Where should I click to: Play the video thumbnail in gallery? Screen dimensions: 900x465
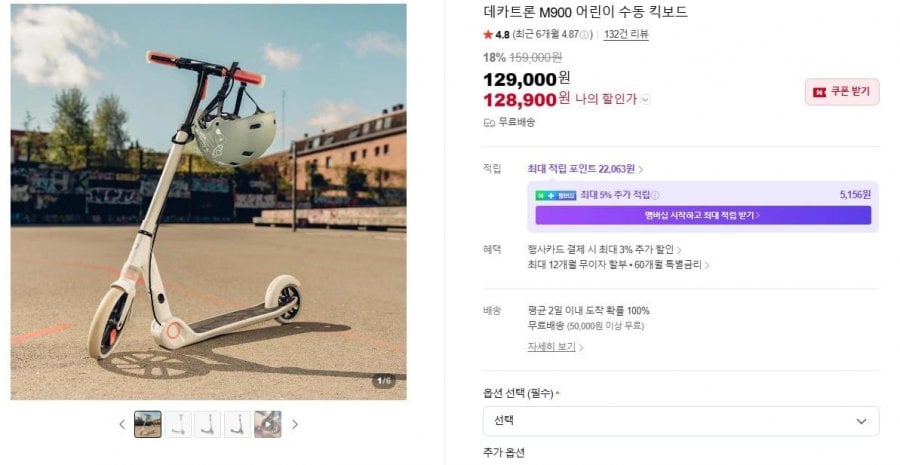pyautogui.click(x=267, y=424)
